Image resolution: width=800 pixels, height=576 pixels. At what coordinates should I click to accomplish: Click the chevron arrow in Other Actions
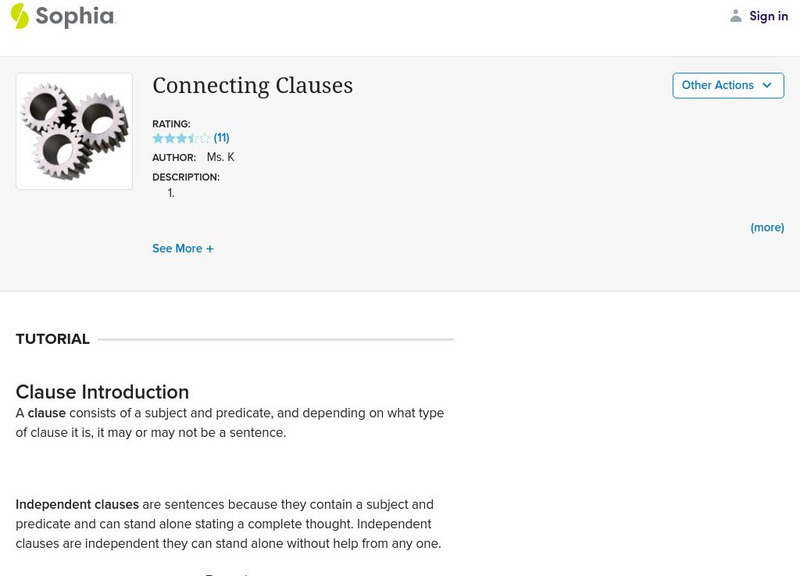click(x=767, y=86)
